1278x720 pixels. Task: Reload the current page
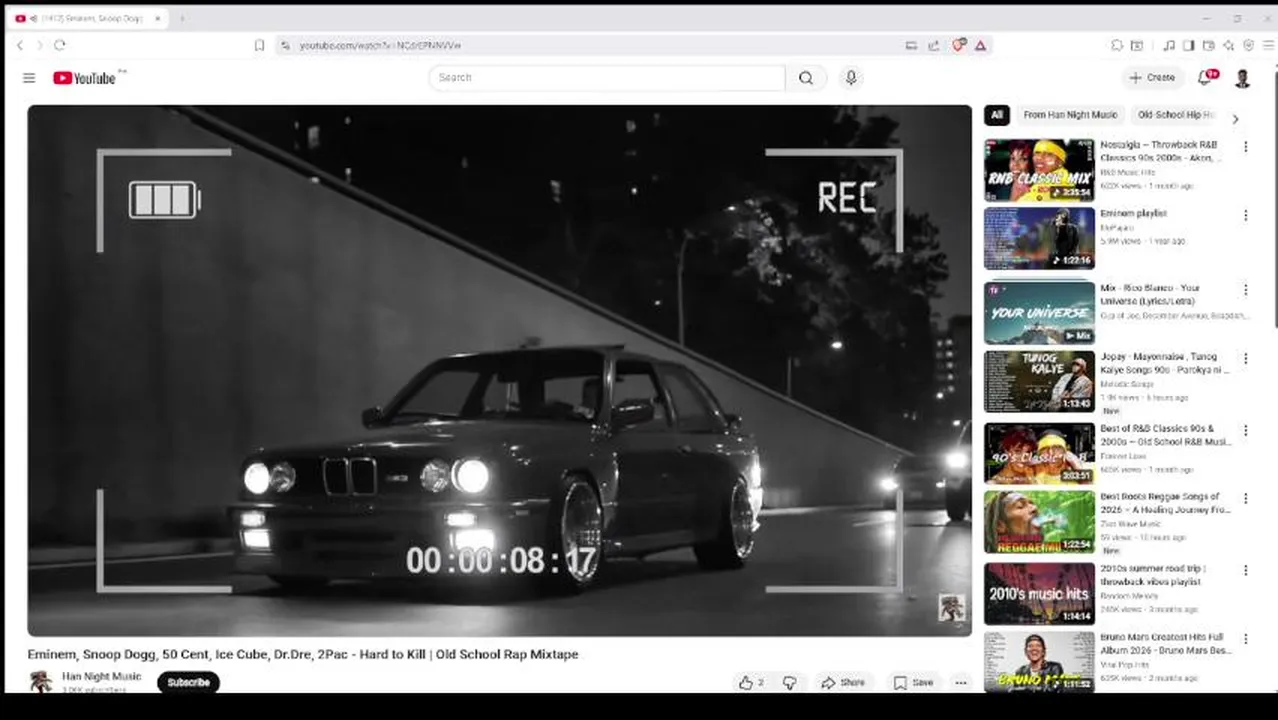60,45
